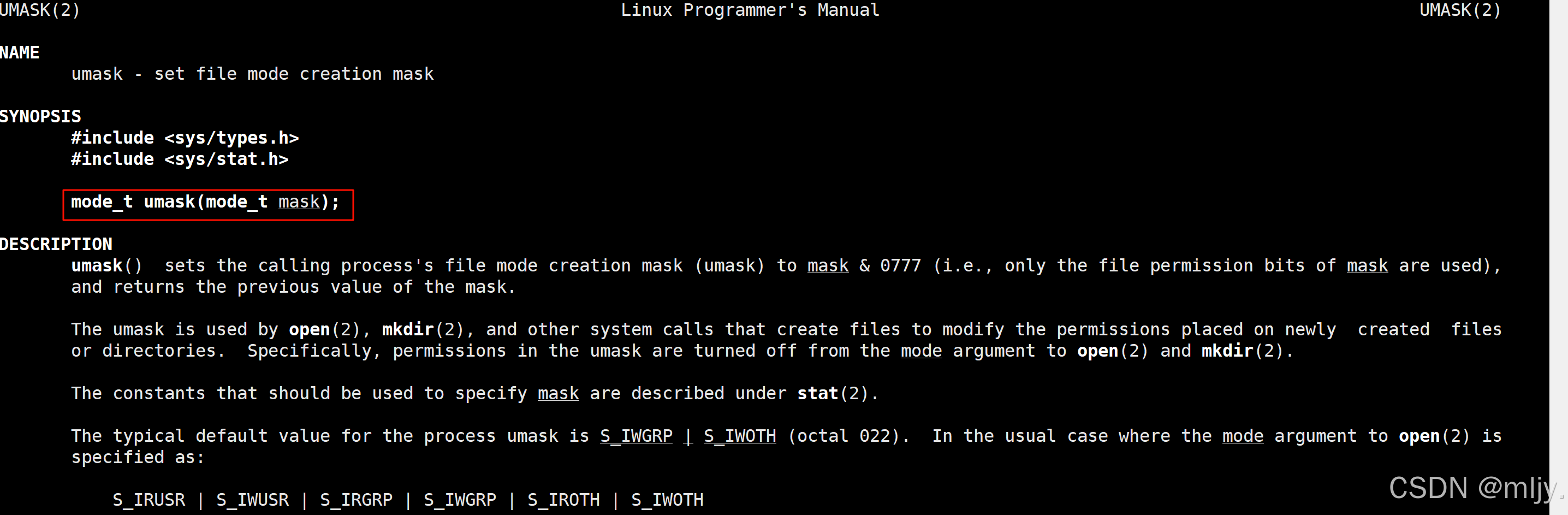Image resolution: width=1568 pixels, height=515 pixels.
Task: Click underlined mask before '& 0777'
Action: click(x=828, y=265)
